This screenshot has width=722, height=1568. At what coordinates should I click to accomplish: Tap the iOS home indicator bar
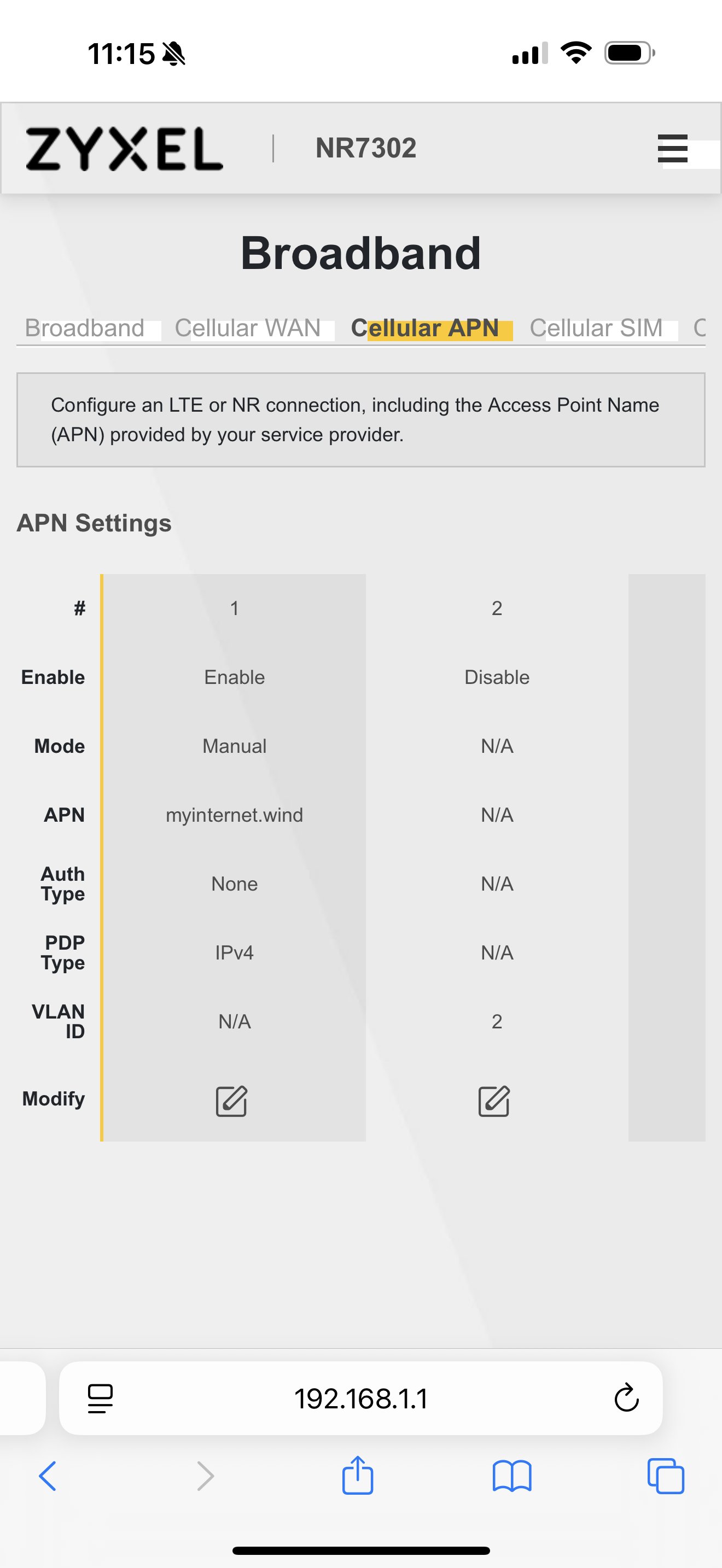(361, 1551)
